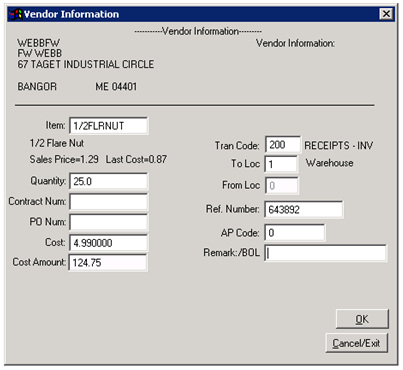Click the Tran Code field showing 200
Screen dimensions: 403x370
[283, 145]
